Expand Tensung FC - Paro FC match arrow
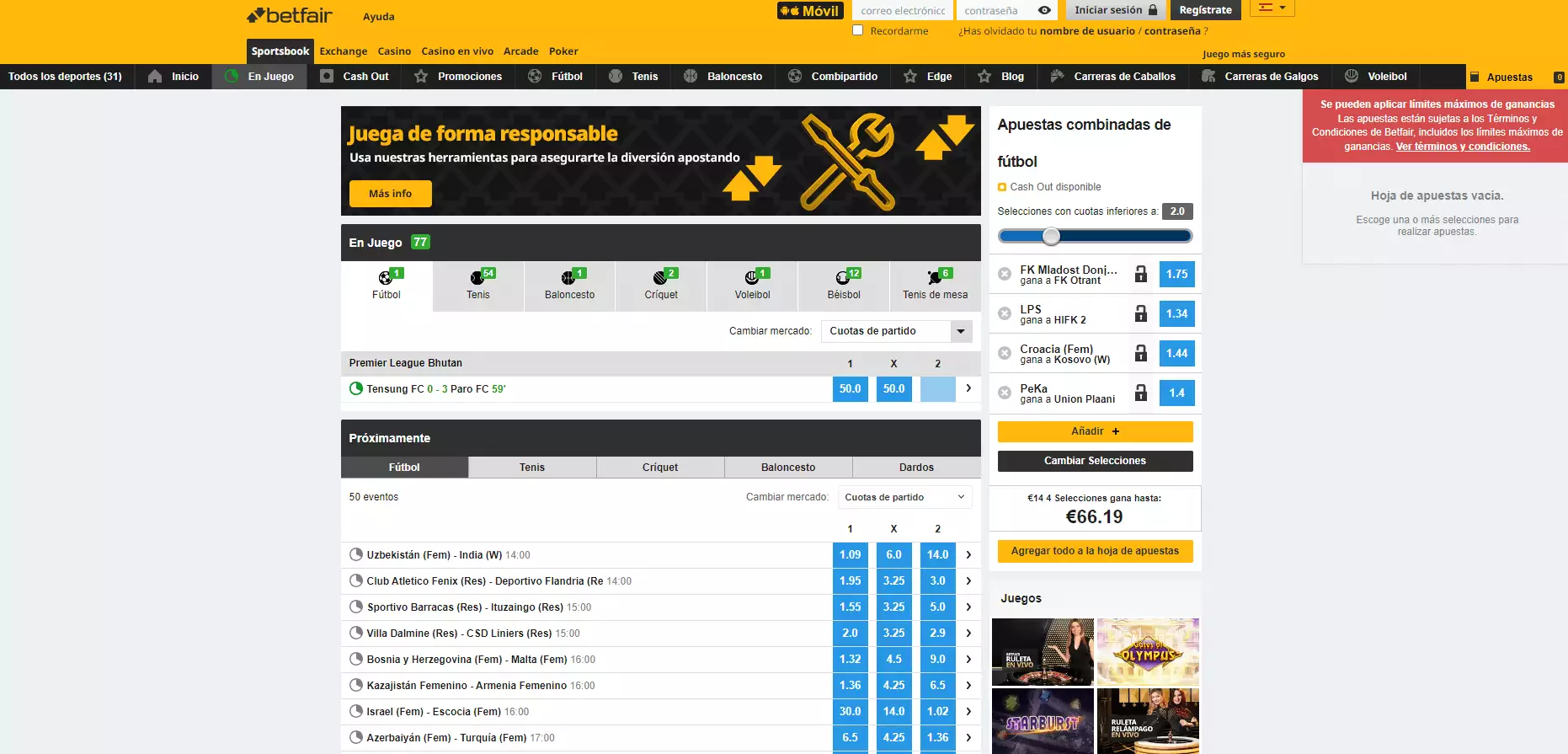The width and height of the screenshot is (1568, 754). click(968, 388)
